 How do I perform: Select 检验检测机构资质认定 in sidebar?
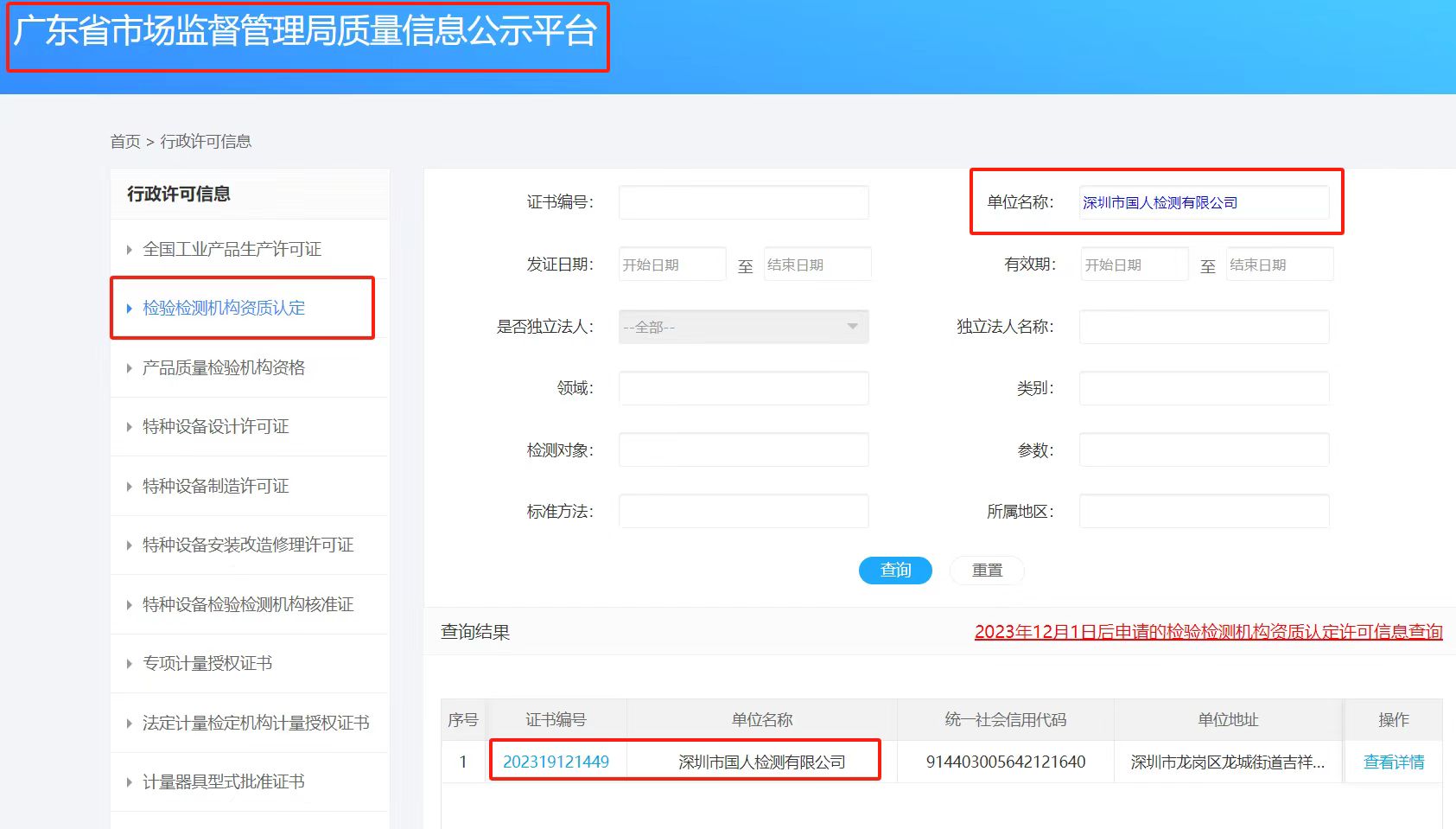tap(224, 308)
